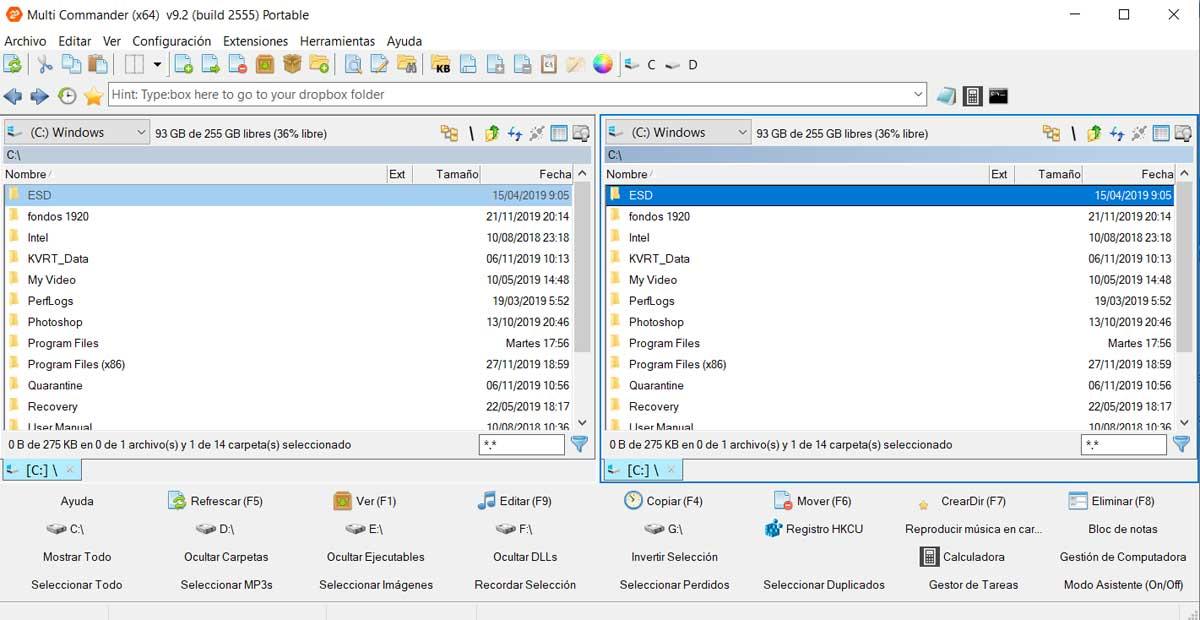Click the scissors cut icon
The width and height of the screenshot is (1200, 620).
pyautogui.click(x=44, y=65)
